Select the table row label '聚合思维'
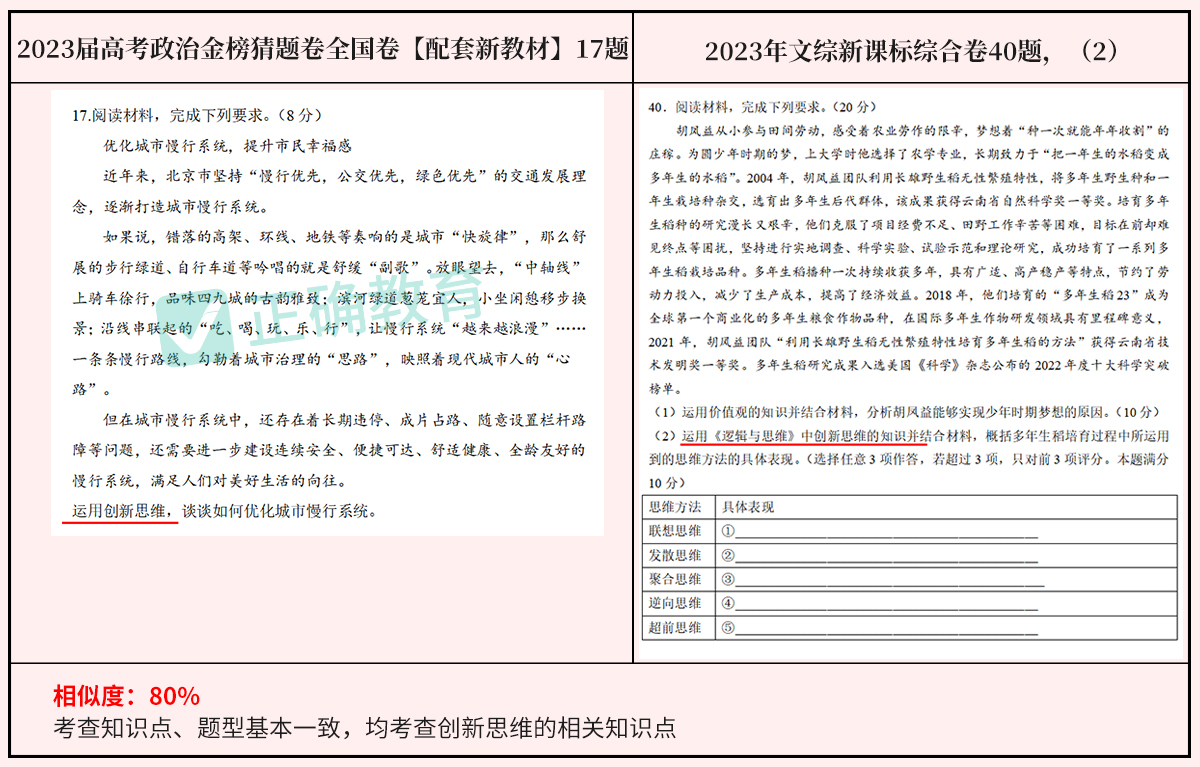The image size is (1200, 767). [x=675, y=579]
